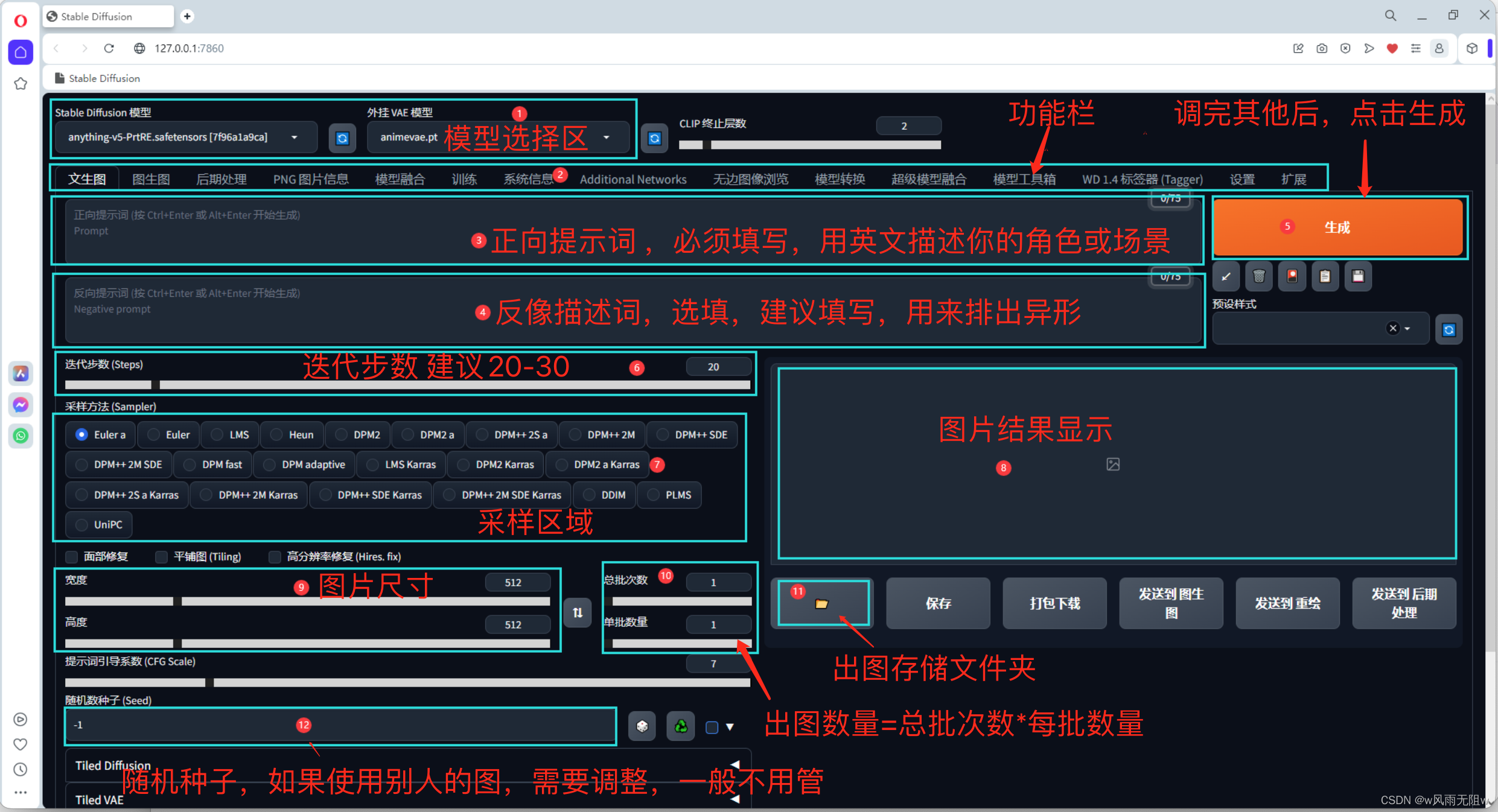Enable the 平铺图 Tiling checkbox
Image resolution: width=1498 pixels, height=812 pixels.
coord(161,556)
